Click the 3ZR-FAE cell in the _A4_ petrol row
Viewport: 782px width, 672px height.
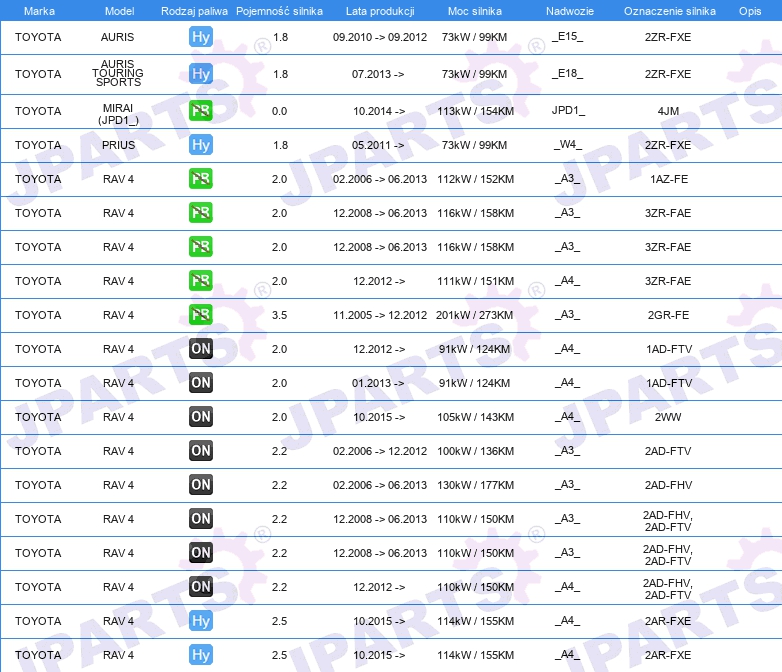tap(668, 281)
